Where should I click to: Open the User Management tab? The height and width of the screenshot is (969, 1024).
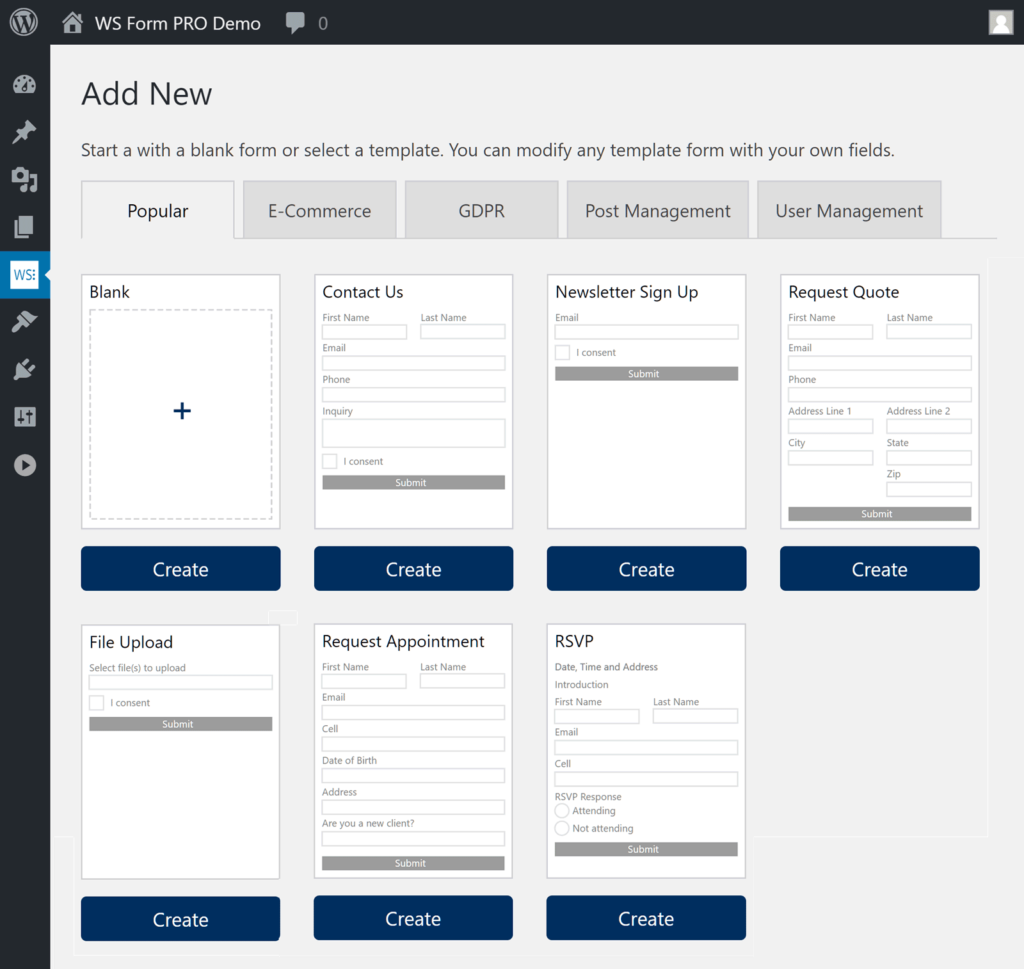click(848, 211)
